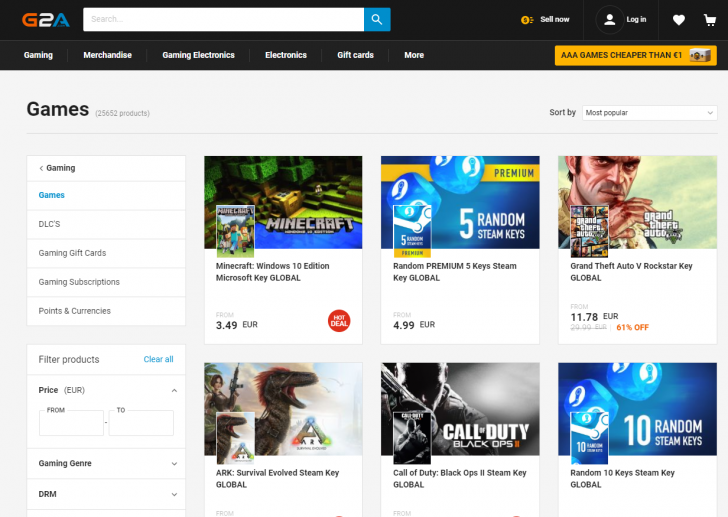Click the GTA V small box cover

[589, 231]
